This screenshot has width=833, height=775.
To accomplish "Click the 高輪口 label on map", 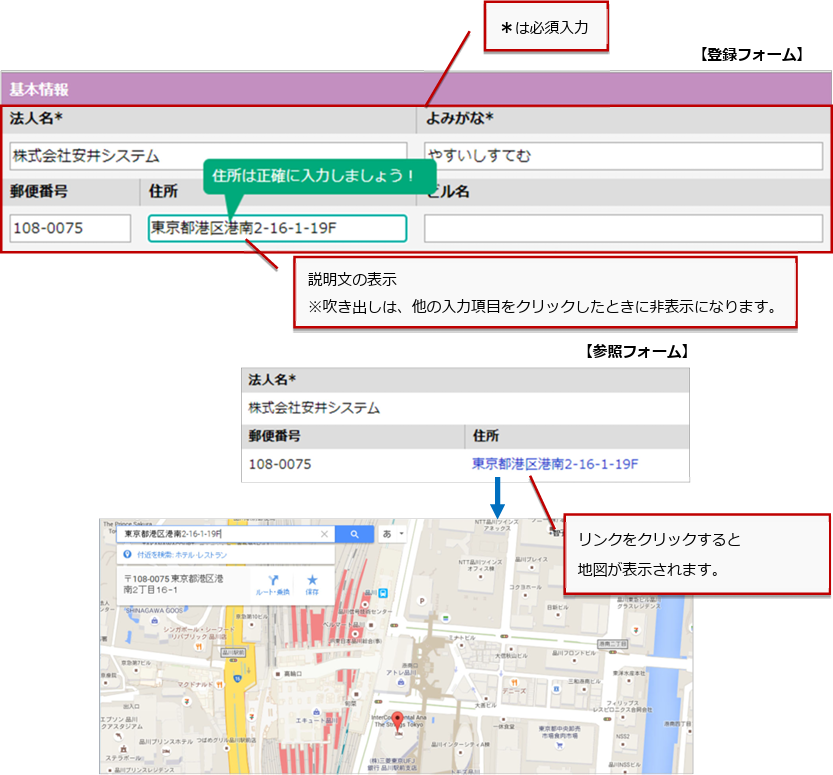I will (x=293, y=674).
